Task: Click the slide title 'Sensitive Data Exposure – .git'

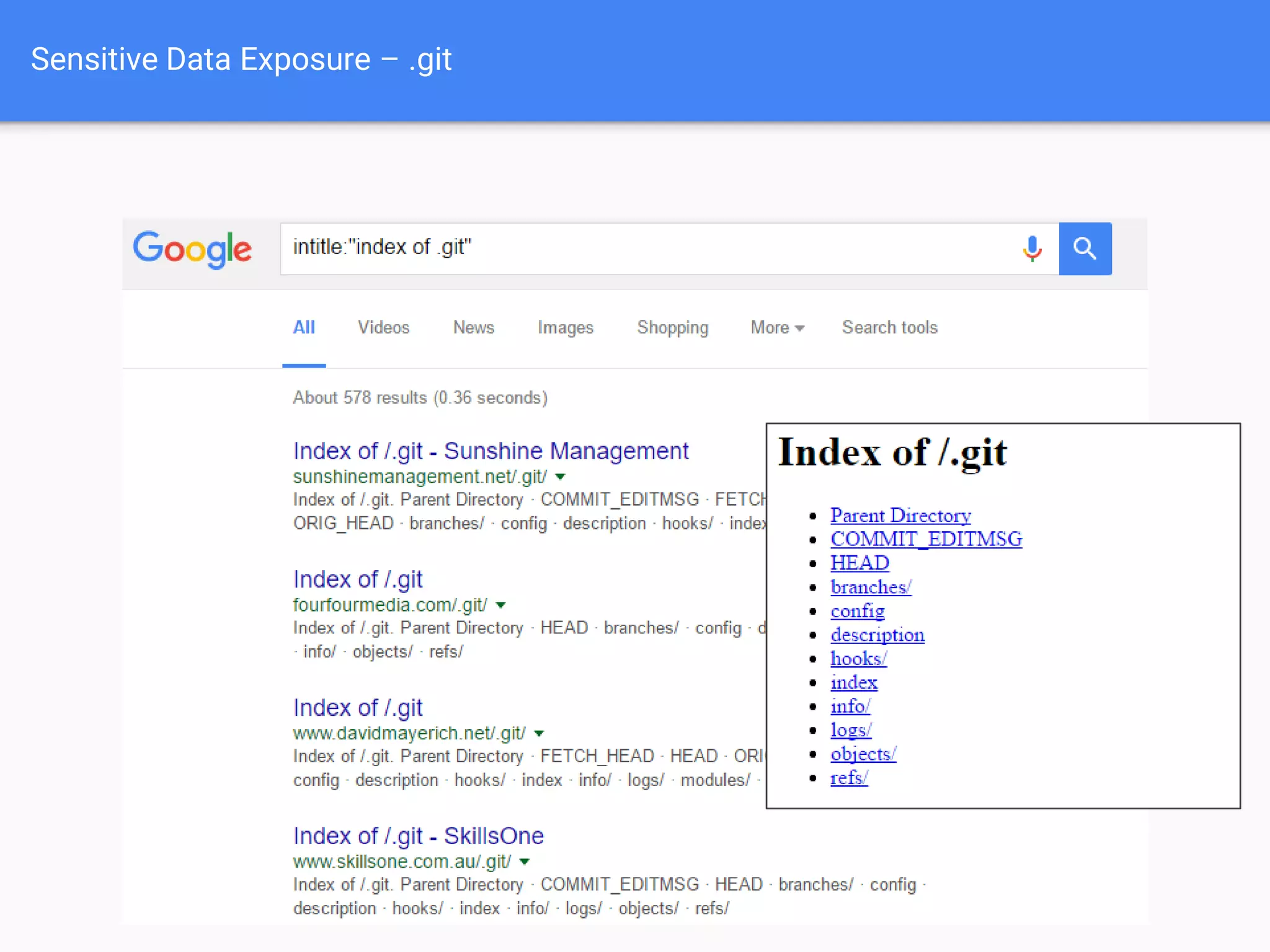Action: pos(241,60)
